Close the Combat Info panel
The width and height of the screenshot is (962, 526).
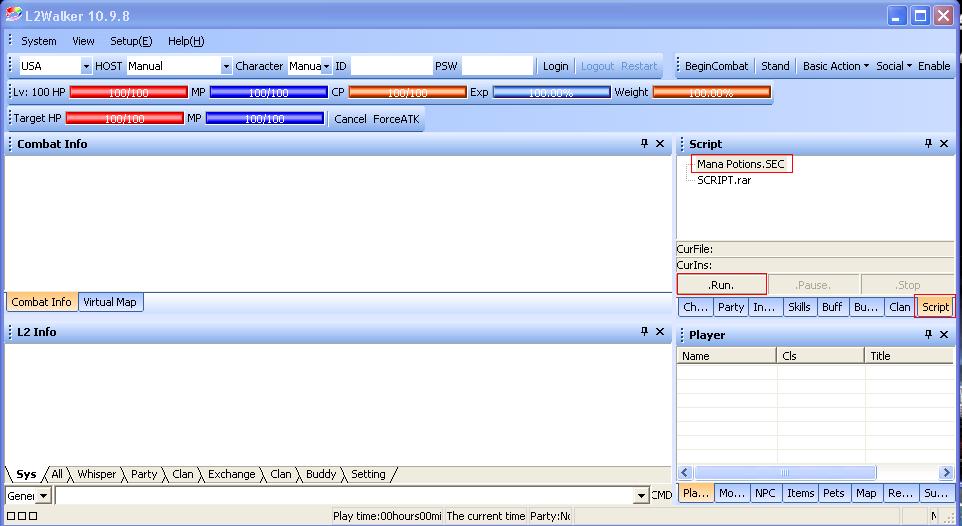point(660,143)
